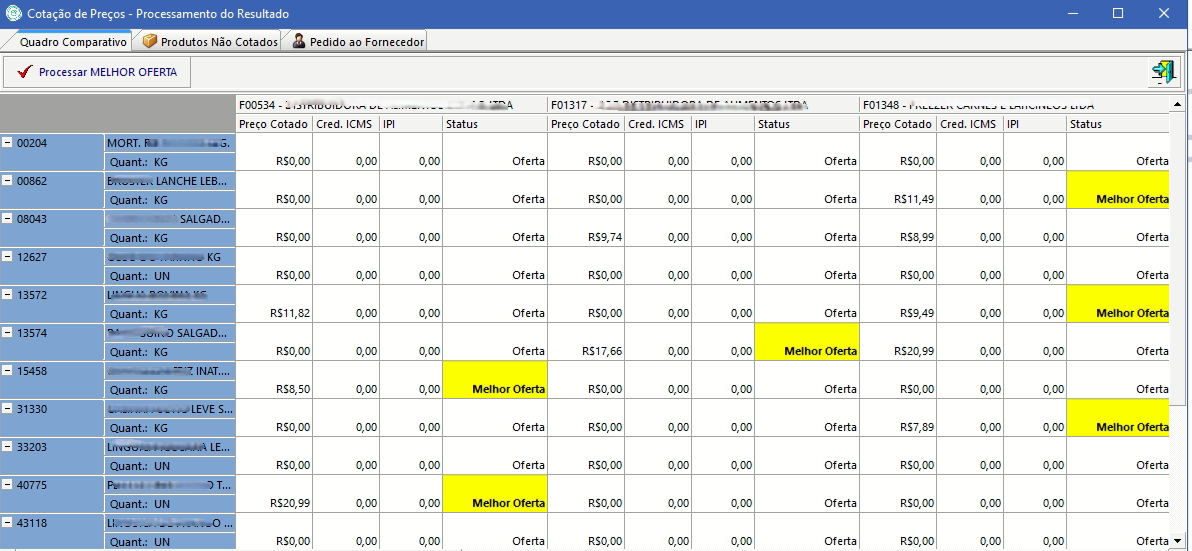Click the vertical scrollbar down arrow

(x=1178, y=541)
